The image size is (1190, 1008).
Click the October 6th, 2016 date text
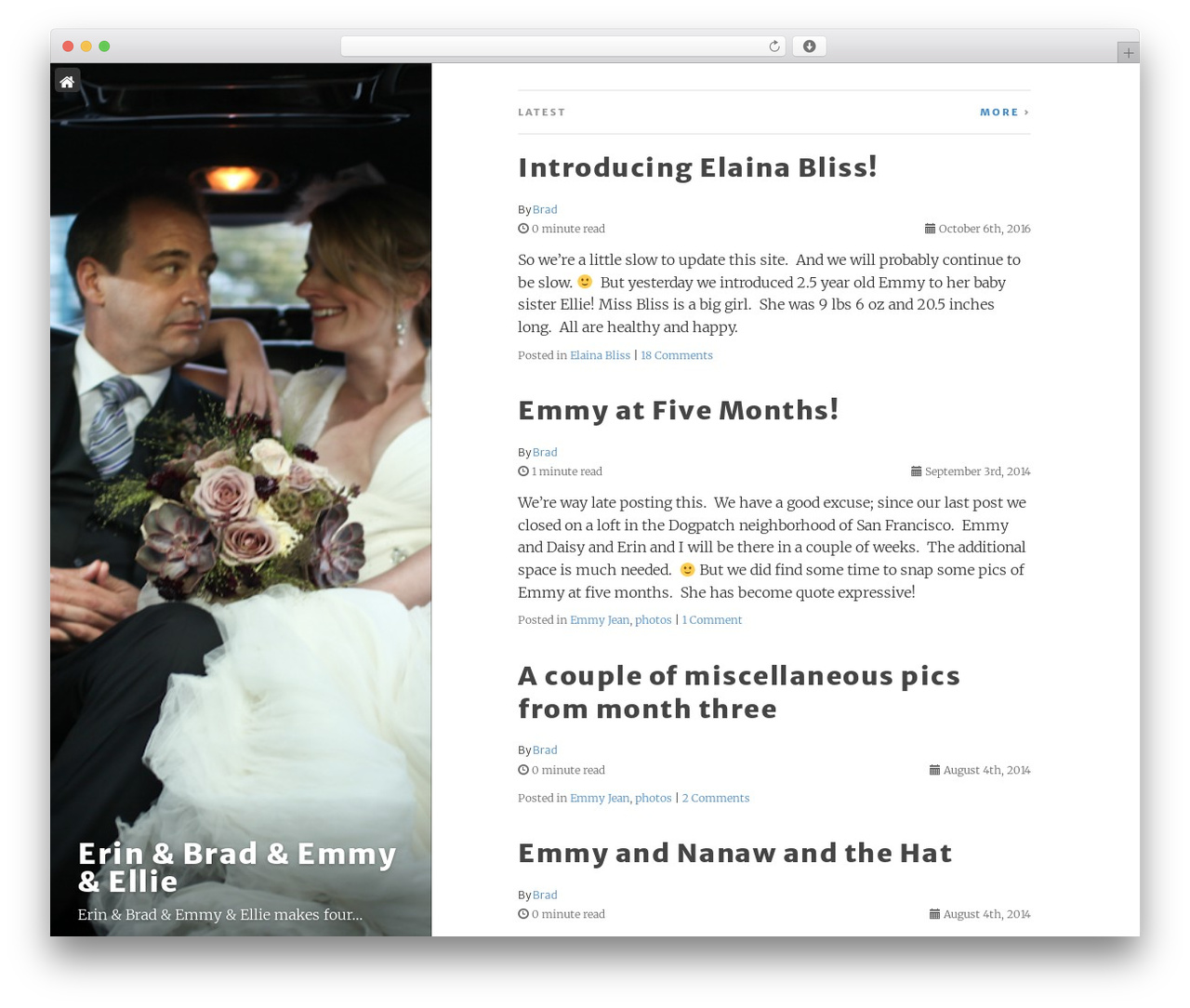(985, 229)
